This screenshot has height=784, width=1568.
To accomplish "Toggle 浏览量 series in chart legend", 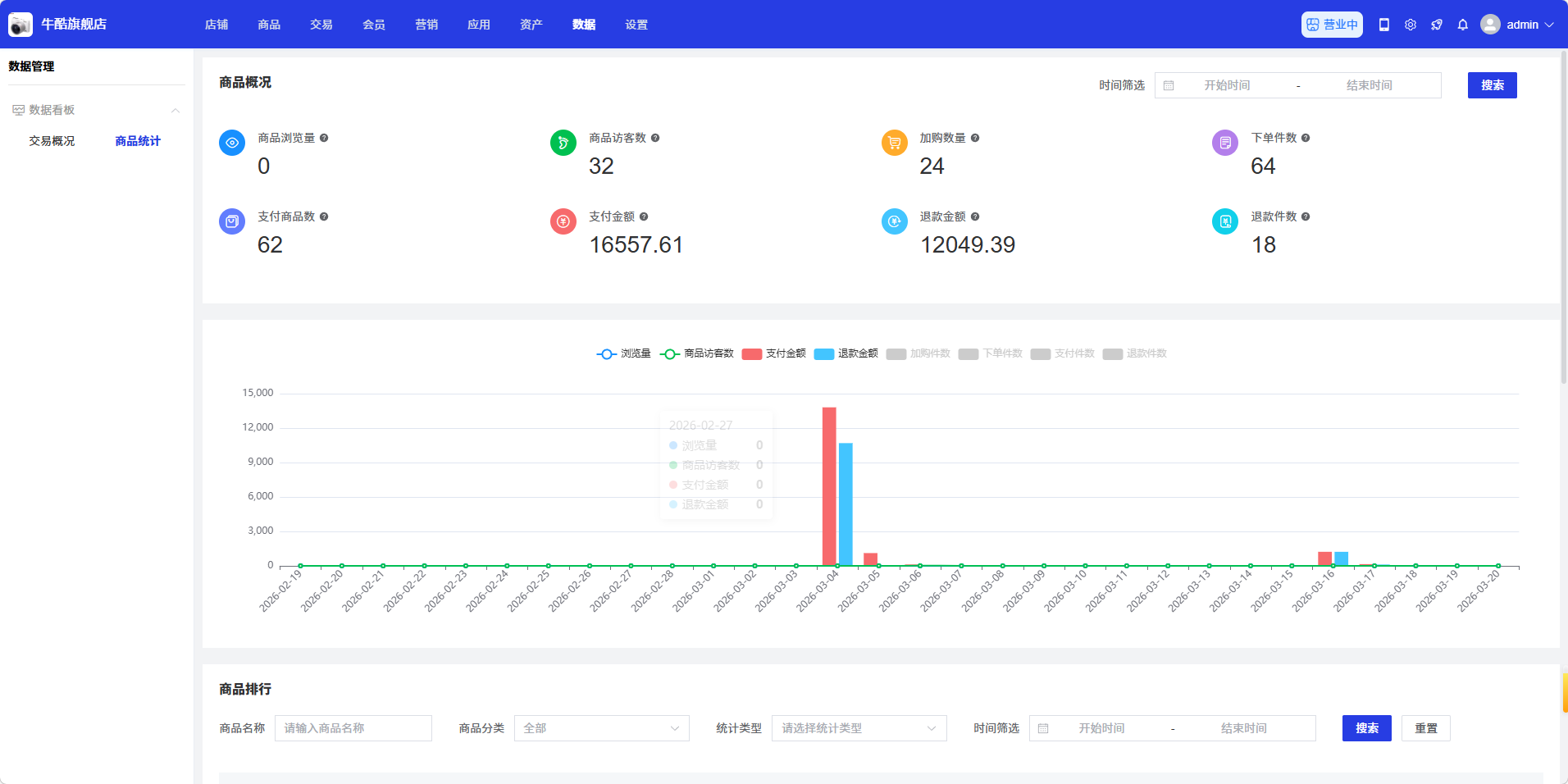I will pos(623,353).
